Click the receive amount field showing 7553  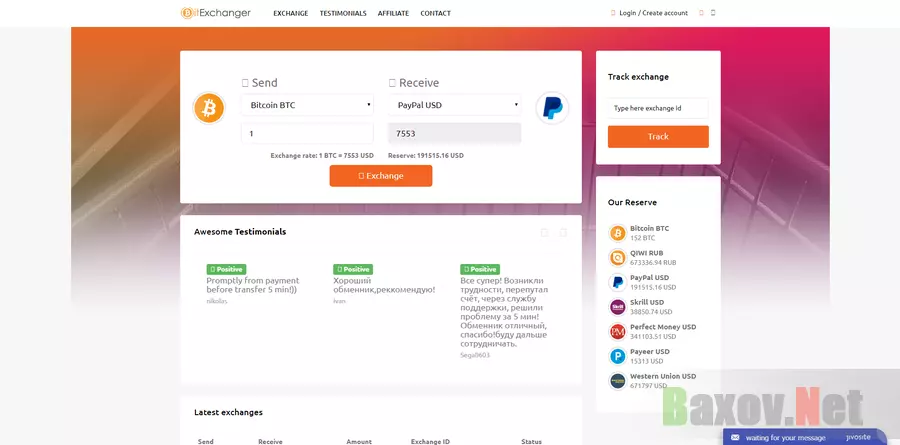(455, 133)
